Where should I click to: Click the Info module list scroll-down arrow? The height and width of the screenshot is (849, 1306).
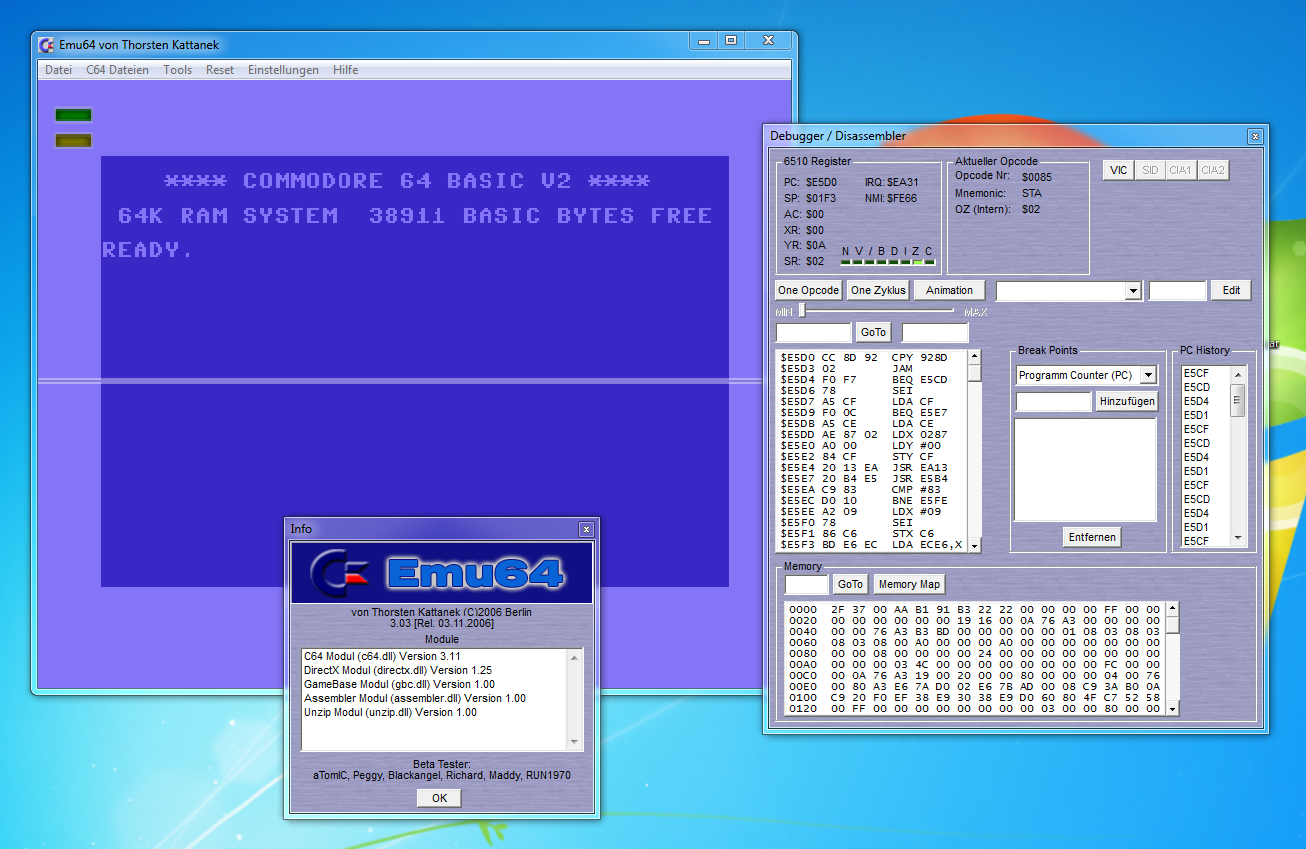[575, 742]
